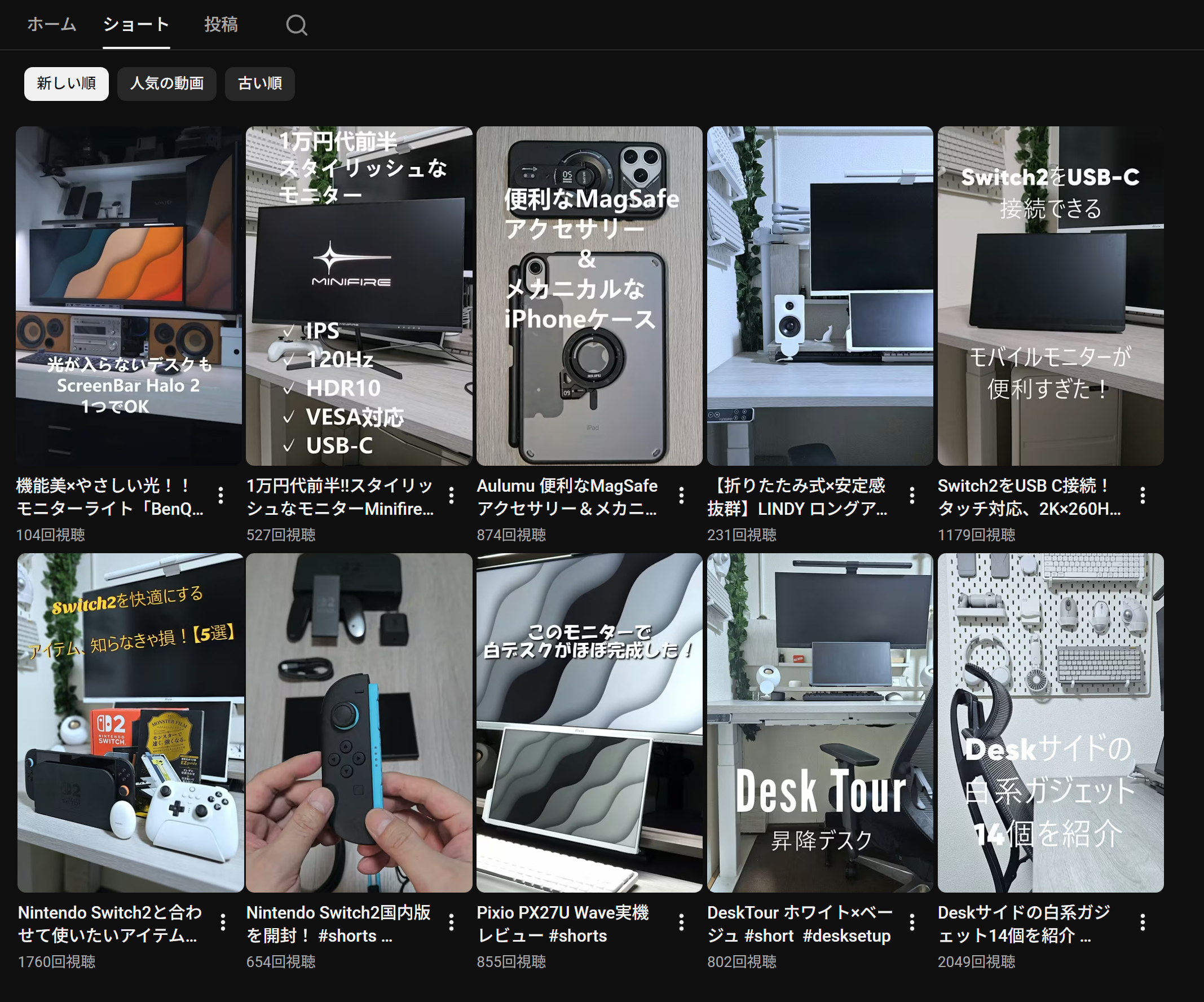The image size is (1204, 1002).
Task: Play the Joy-Con unboxing thumbnail
Action: tap(359, 723)
